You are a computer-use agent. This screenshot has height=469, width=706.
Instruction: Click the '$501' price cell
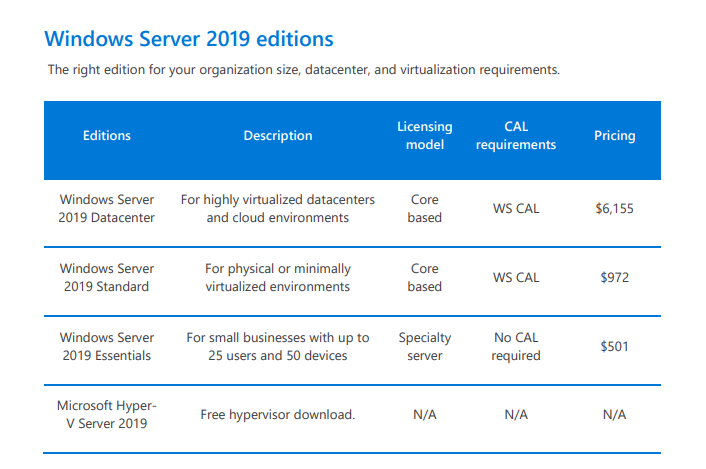[615, 346]
